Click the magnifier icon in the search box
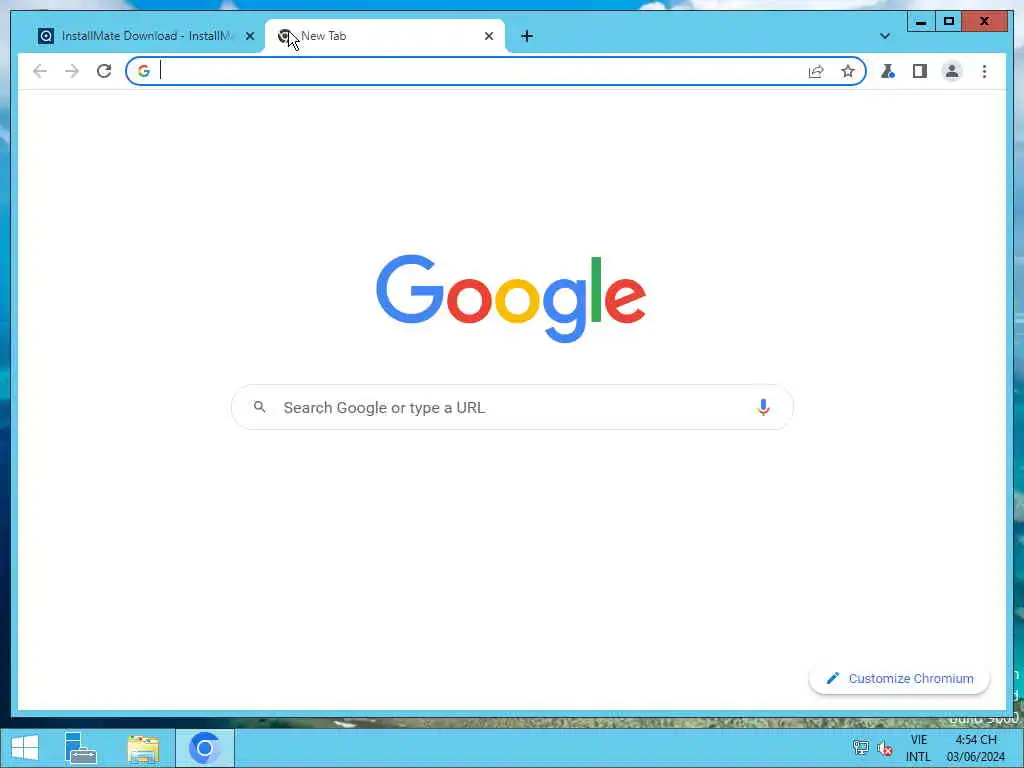The image size is (1024, 768). [x=259, y=407]
